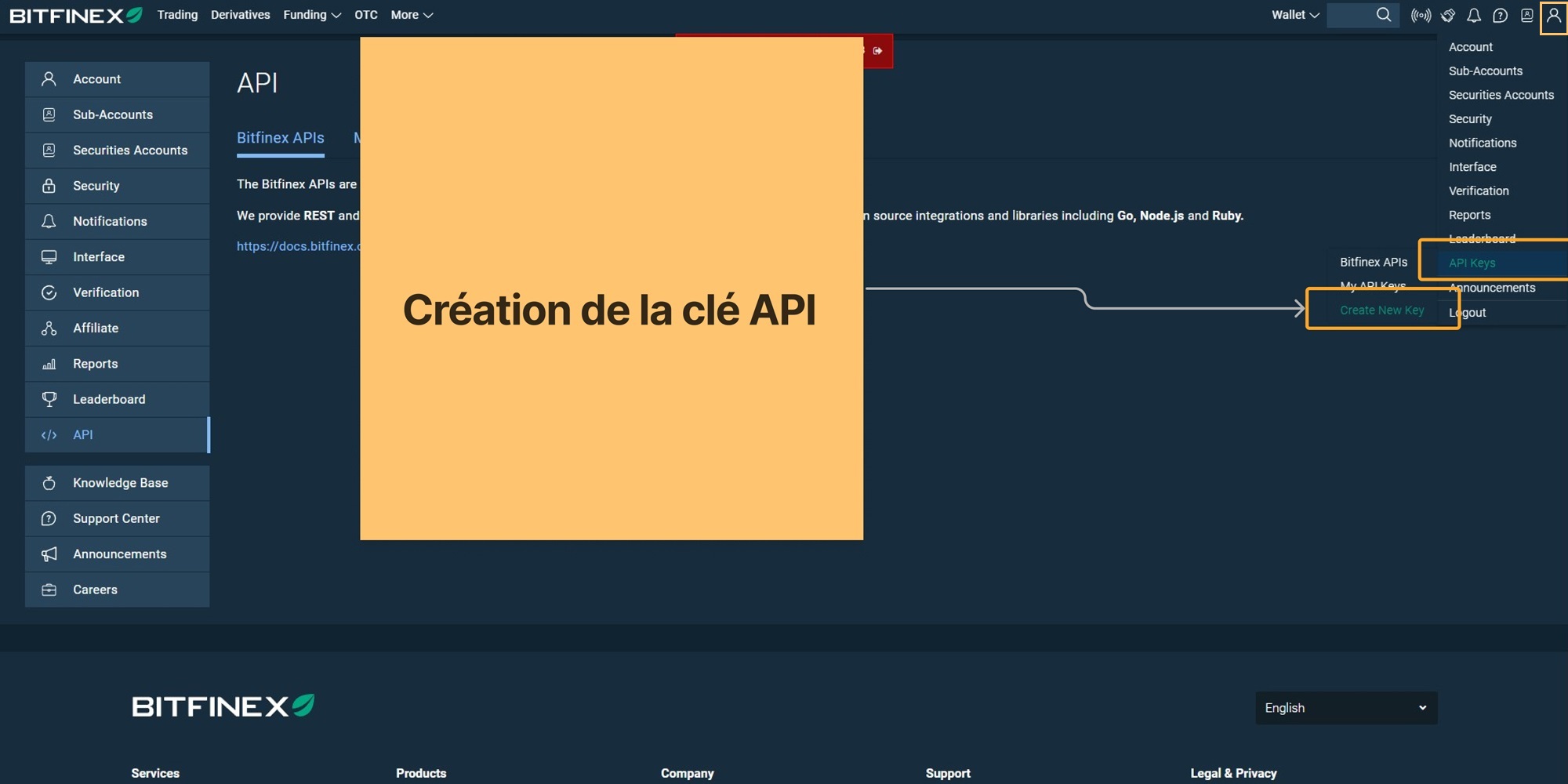
Task: Click the API code brackets icon in left sidebar
Action: pyautogui.click(x=49, y=435)
